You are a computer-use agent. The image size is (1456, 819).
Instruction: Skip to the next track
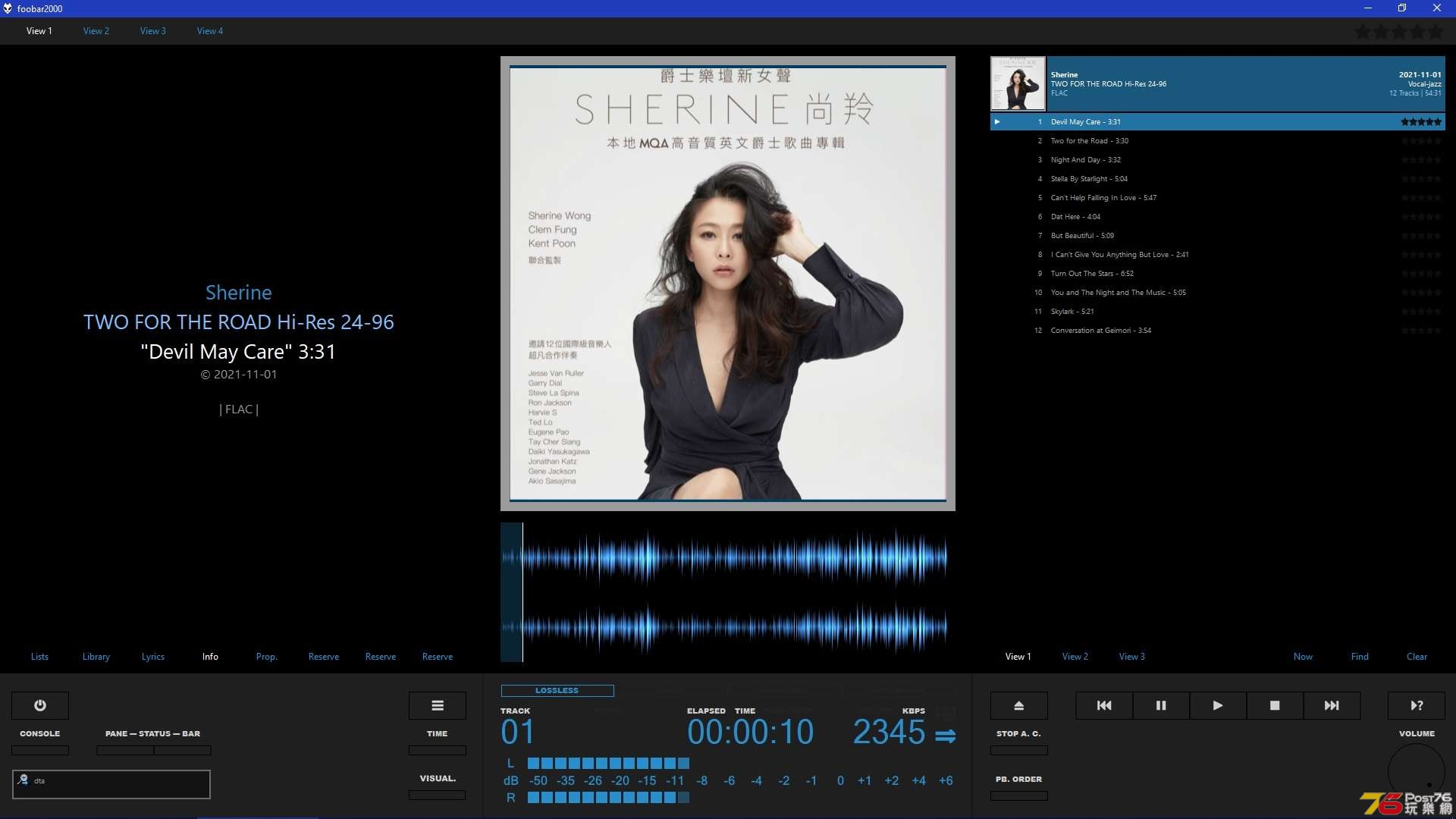pos(1332,705)
